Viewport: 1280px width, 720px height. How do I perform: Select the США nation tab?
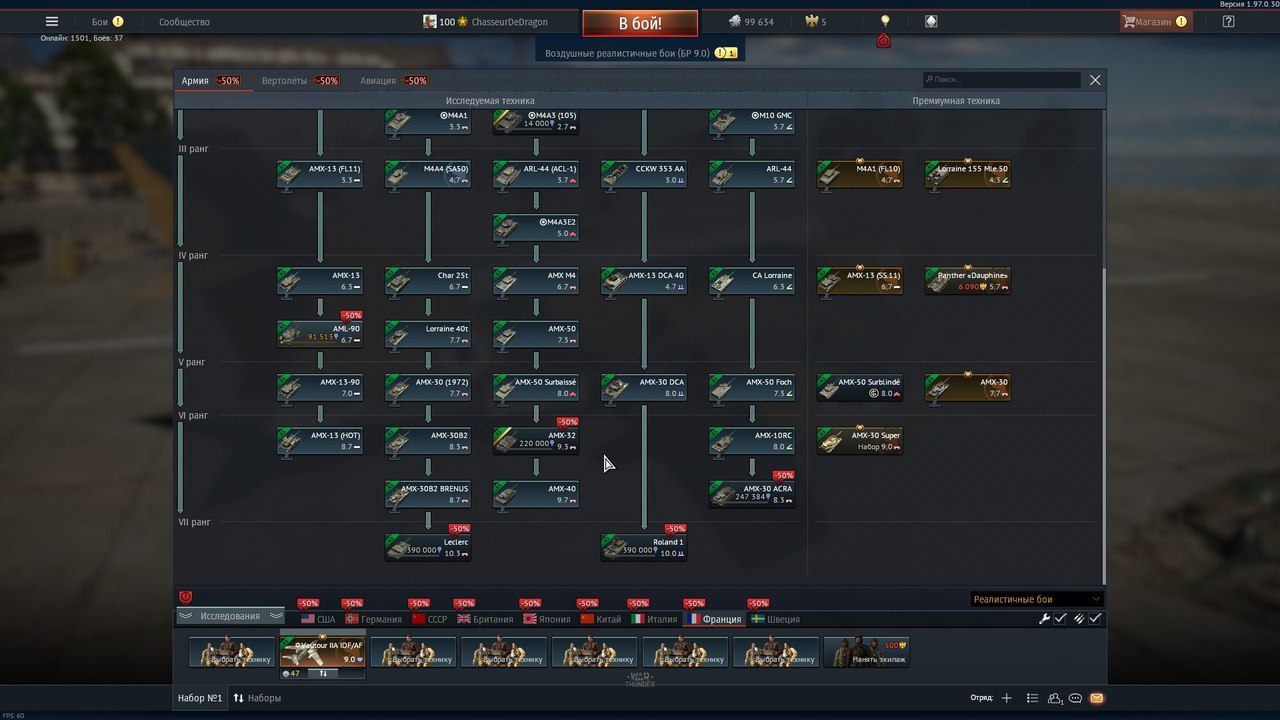click(x=318, y=619)
